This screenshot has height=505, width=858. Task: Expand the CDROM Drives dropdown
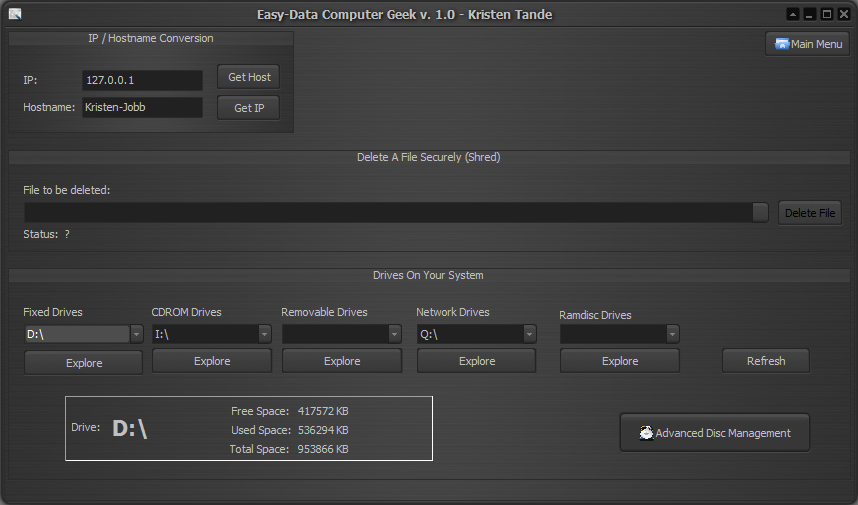pos(264,334)
